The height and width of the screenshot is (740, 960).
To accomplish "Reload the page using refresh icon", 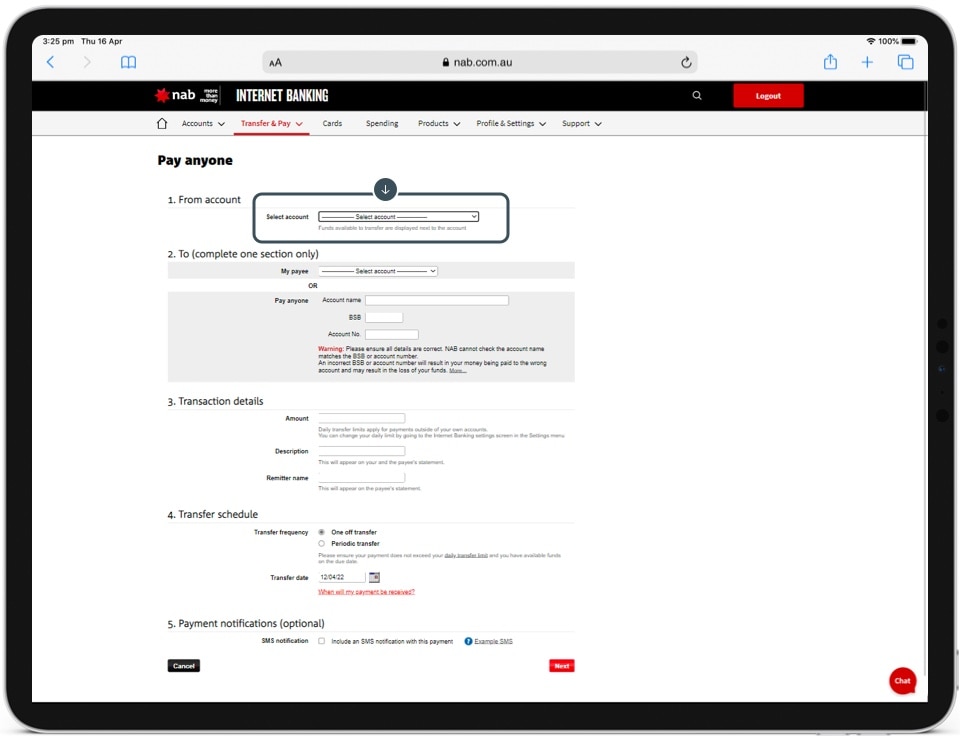I will 686,62.
